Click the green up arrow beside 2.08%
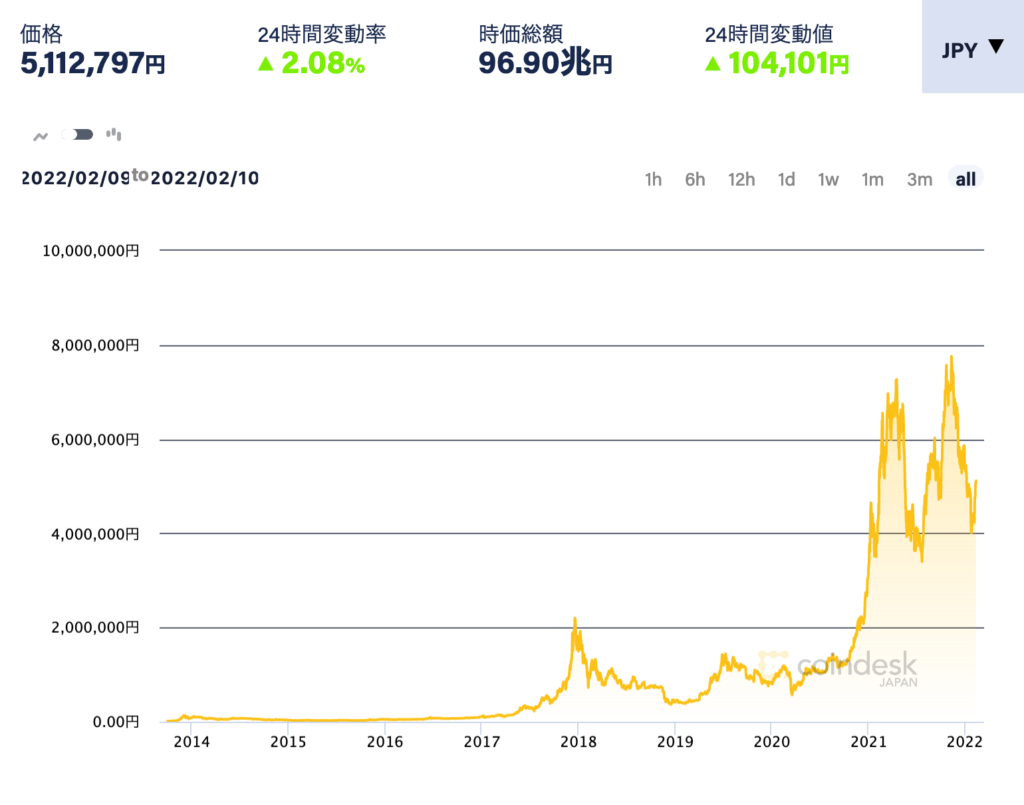 265,63
